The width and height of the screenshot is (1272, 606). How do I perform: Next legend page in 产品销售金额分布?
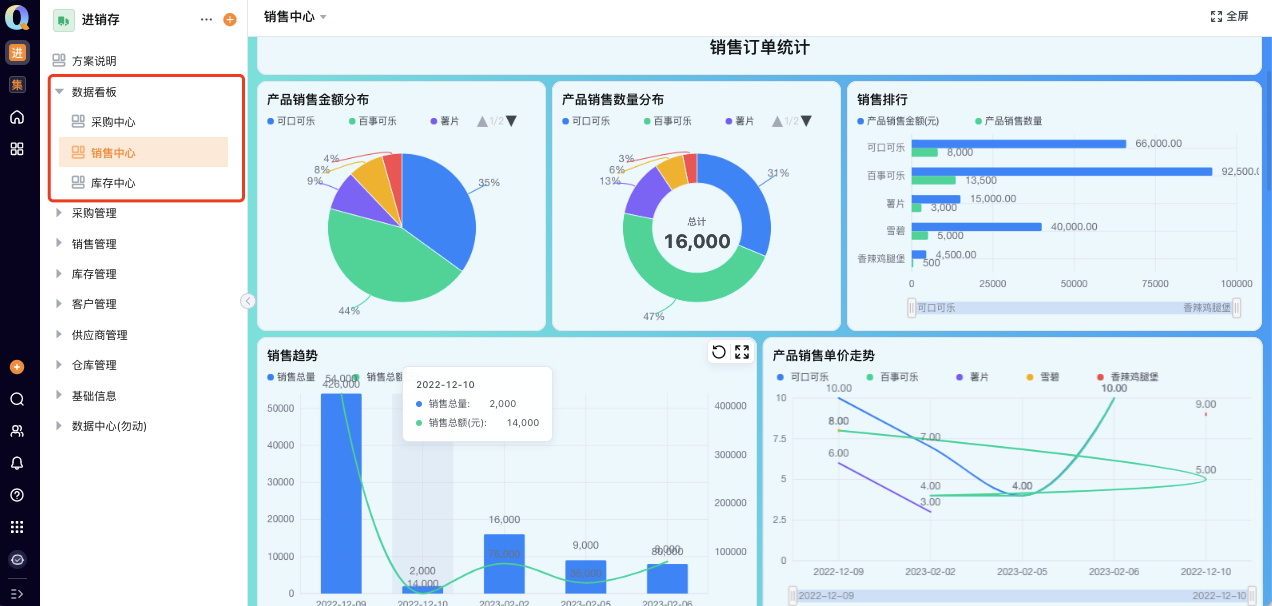511,121
